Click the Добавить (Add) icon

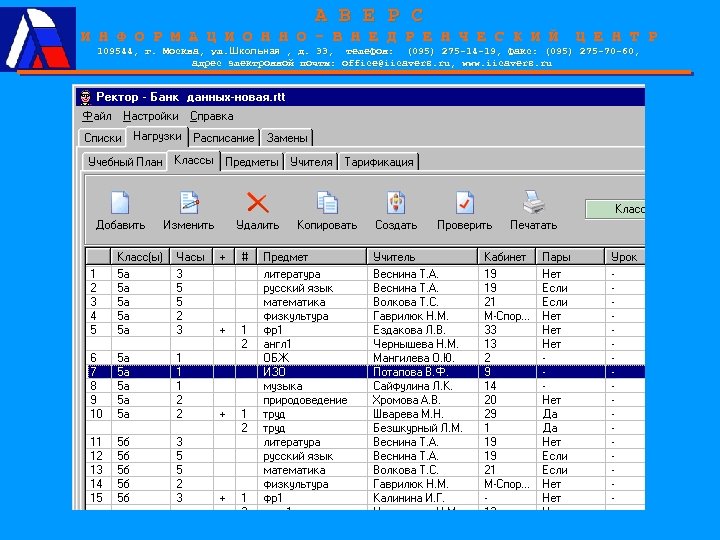[120, 202]
